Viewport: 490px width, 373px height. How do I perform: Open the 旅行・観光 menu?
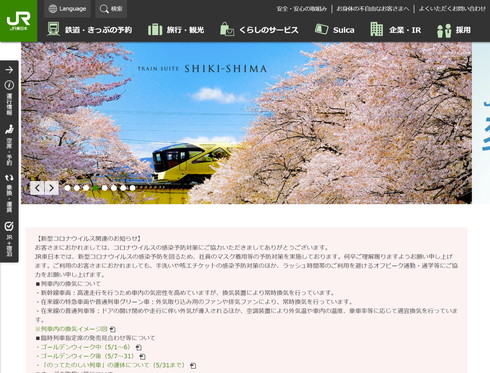pyautogui.click(x=176, y=30)
